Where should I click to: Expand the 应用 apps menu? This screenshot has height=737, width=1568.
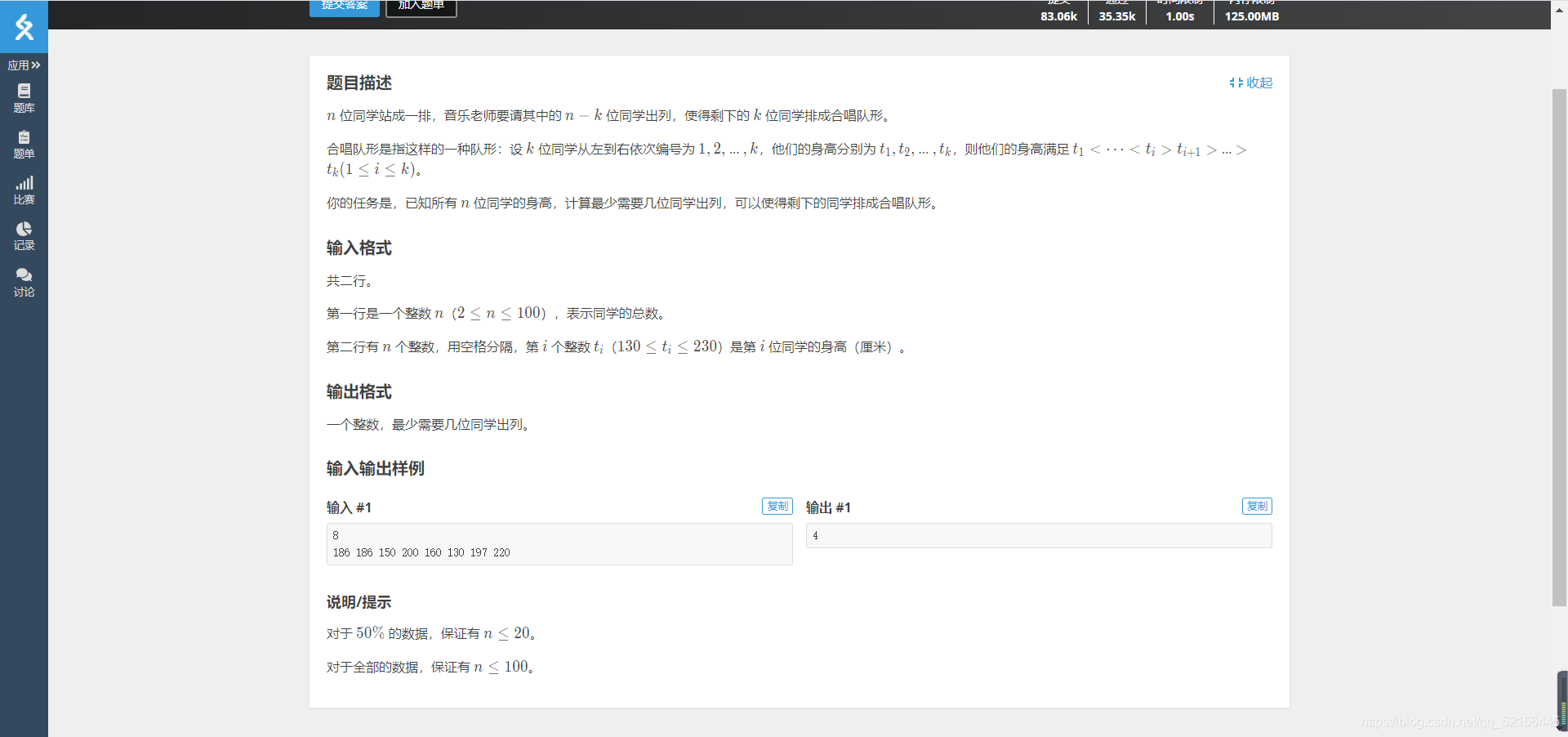(x=24, y=65)
